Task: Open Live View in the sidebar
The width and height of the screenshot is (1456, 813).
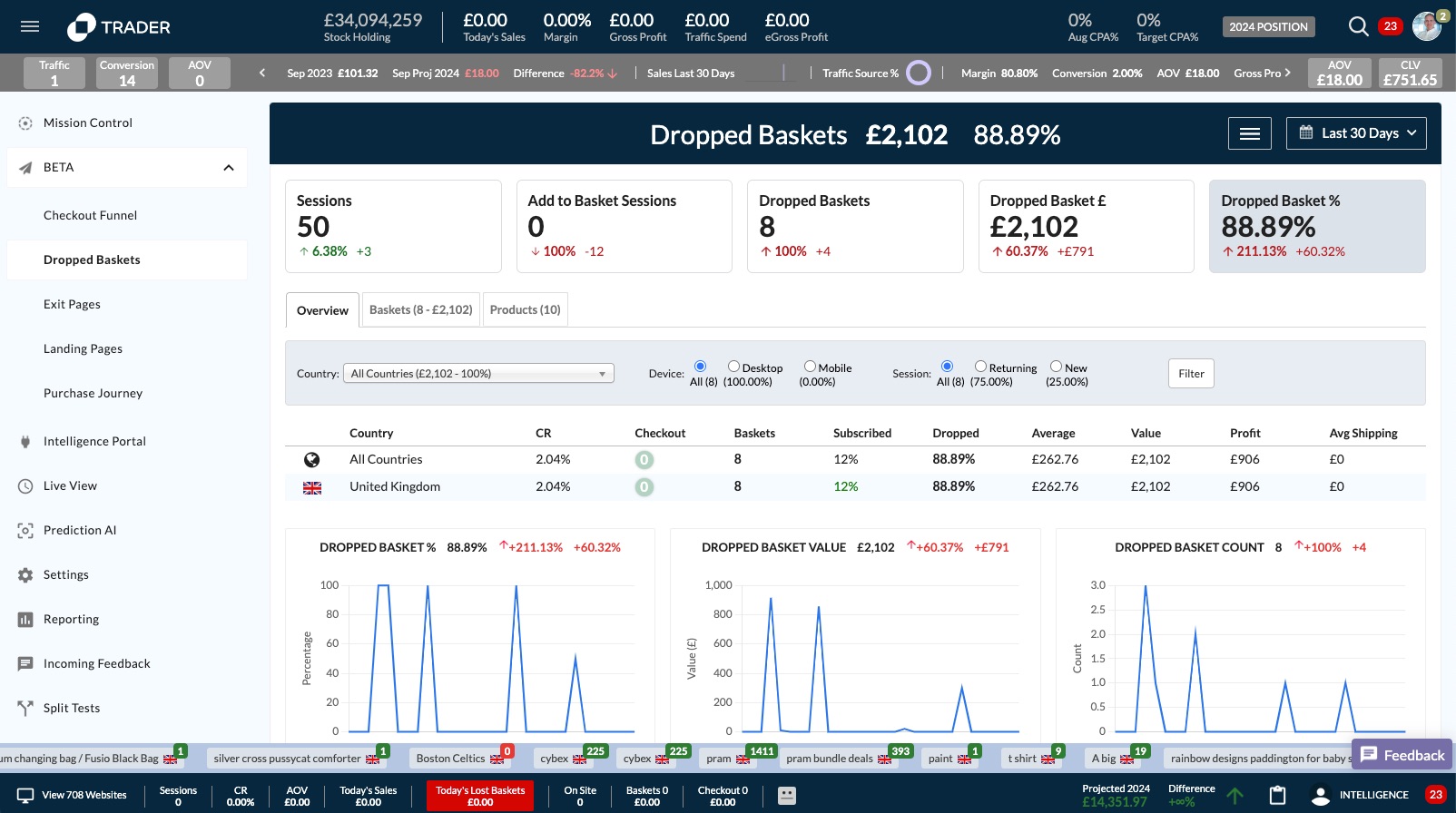Action: click(70, 485)
